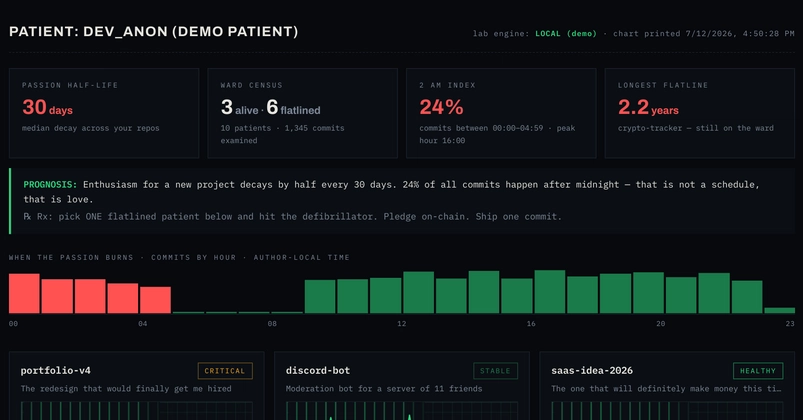Viewport: 803px width, 420px height.
Task: Select the red 2.2 years value
Action: (648, 107)
